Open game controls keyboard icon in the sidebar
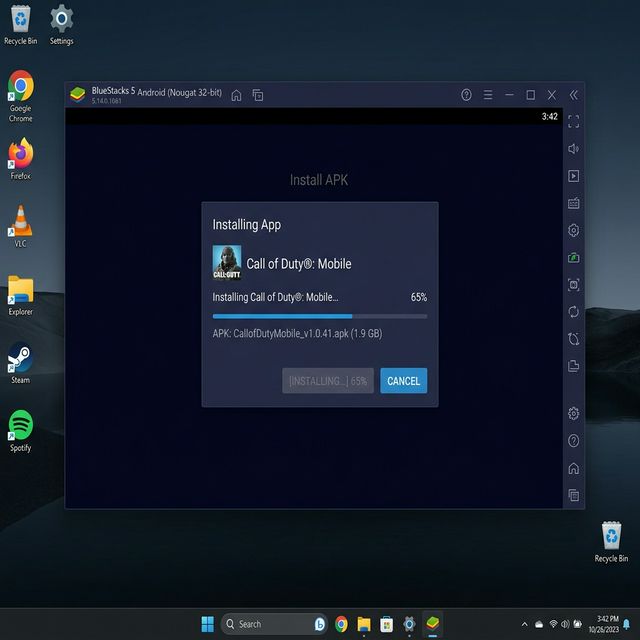 tap(573, 203)
